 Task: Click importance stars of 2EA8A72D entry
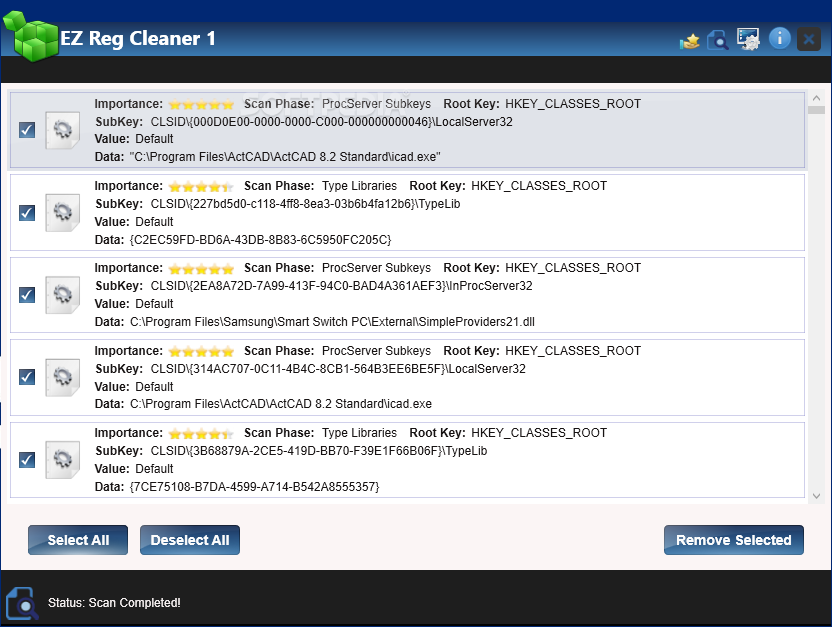201,269
